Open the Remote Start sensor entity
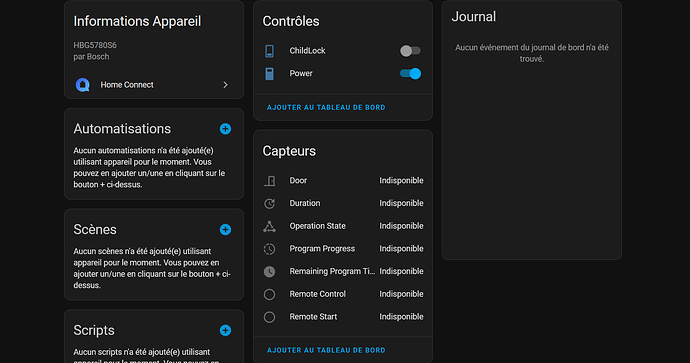The height and width of the screenshot is (363, 690). tap(343, 317)
